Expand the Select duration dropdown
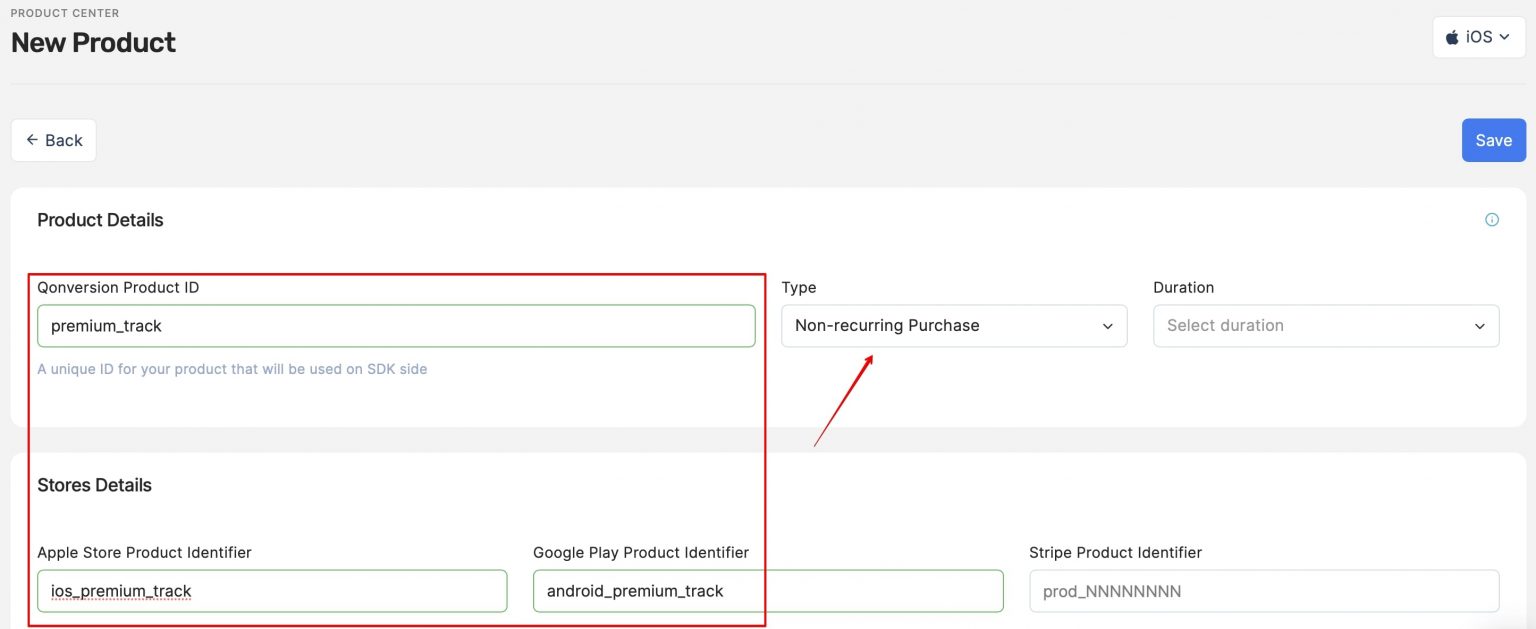This screenshot has height=629, width=1536. (x=1326, y=326)
